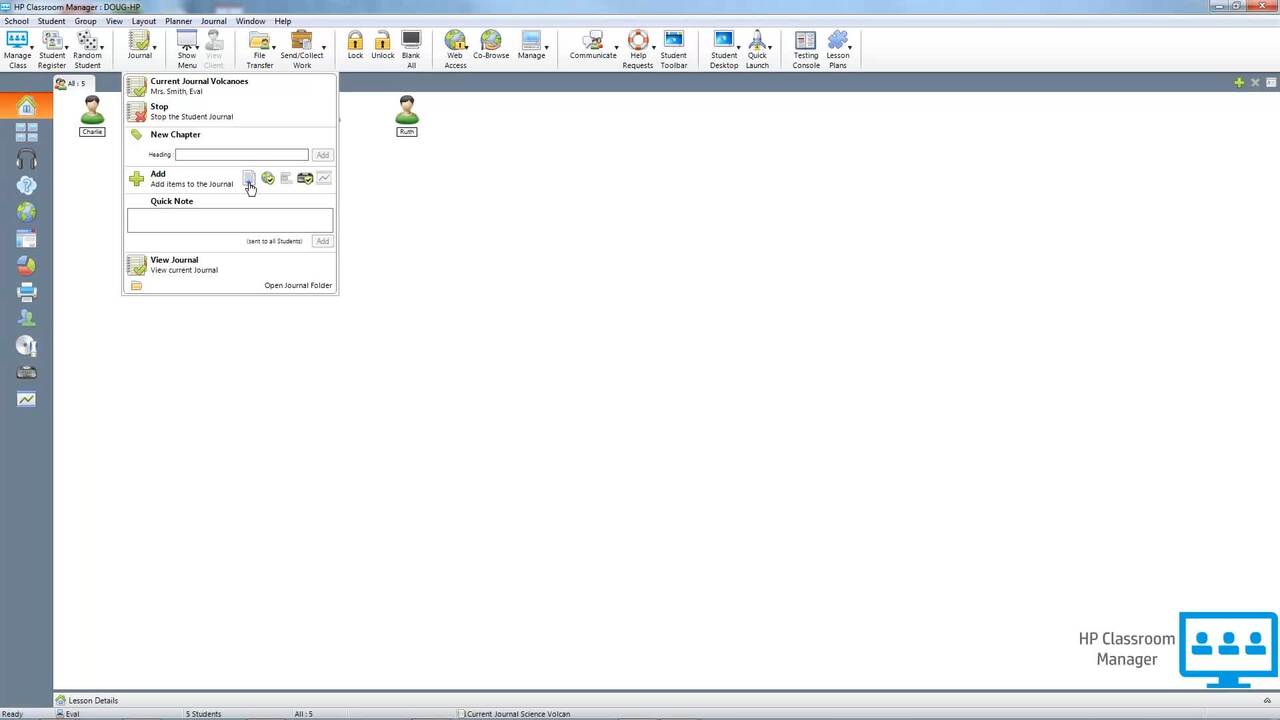Expand the File Transfer dropdown arrow
This screenshot has width=1280, height=720.
[274, 47]
